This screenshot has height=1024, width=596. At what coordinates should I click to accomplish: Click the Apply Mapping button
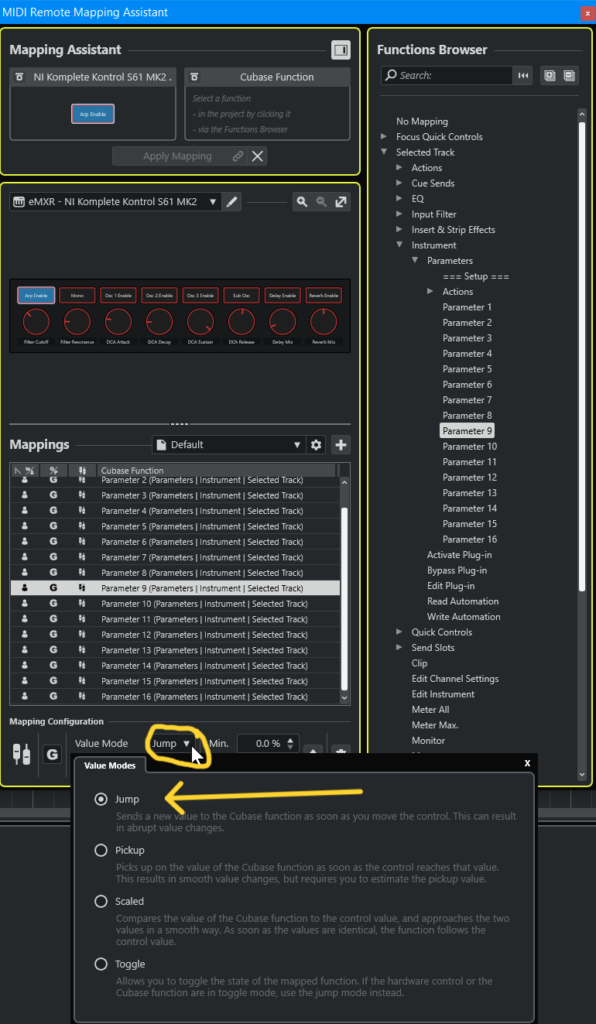(180, 156)
